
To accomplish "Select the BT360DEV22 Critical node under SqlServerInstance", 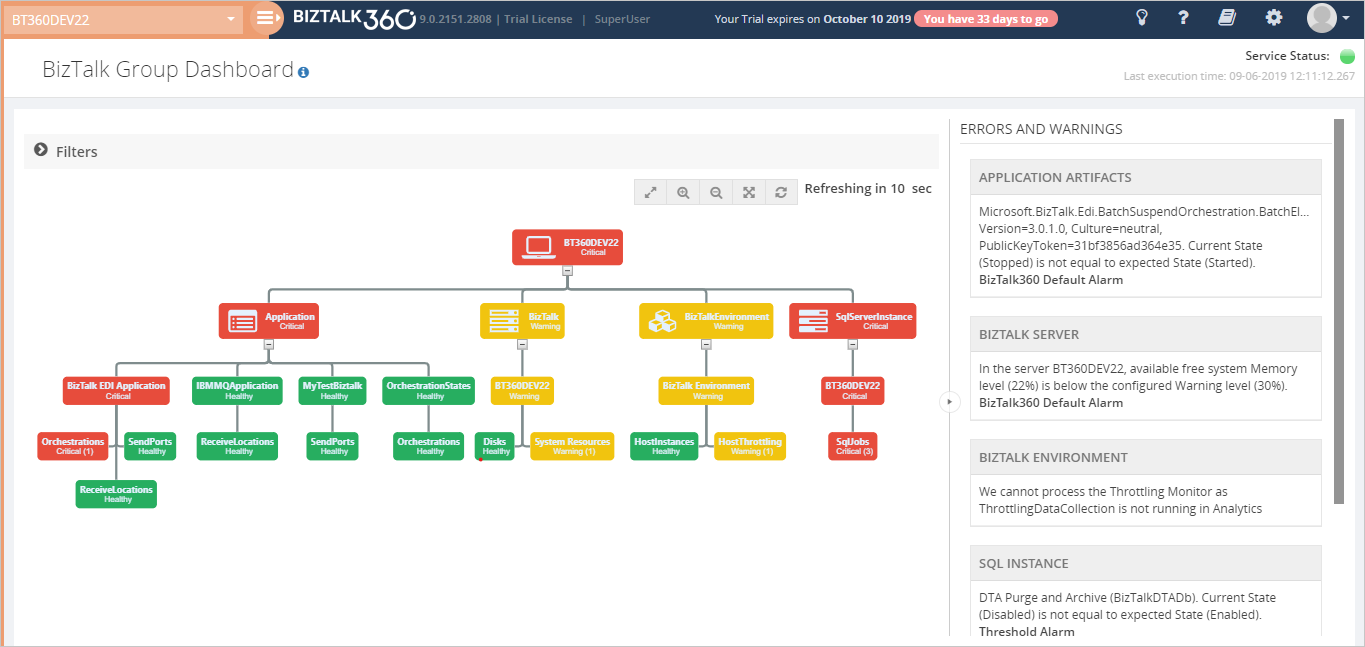I will pyautogui.click(x=853, y=391).
